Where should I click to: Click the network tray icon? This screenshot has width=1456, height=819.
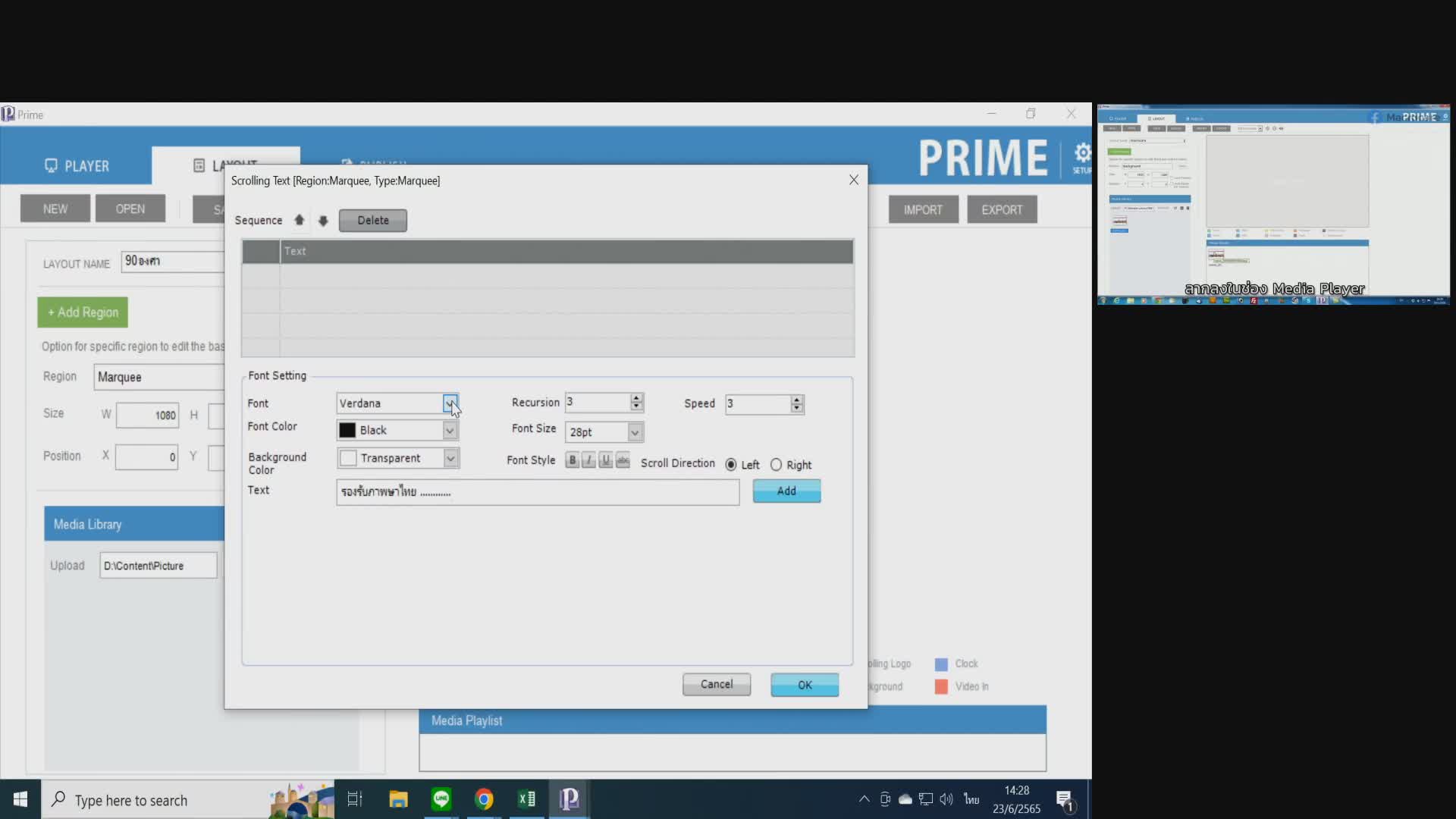click(926, 799)
